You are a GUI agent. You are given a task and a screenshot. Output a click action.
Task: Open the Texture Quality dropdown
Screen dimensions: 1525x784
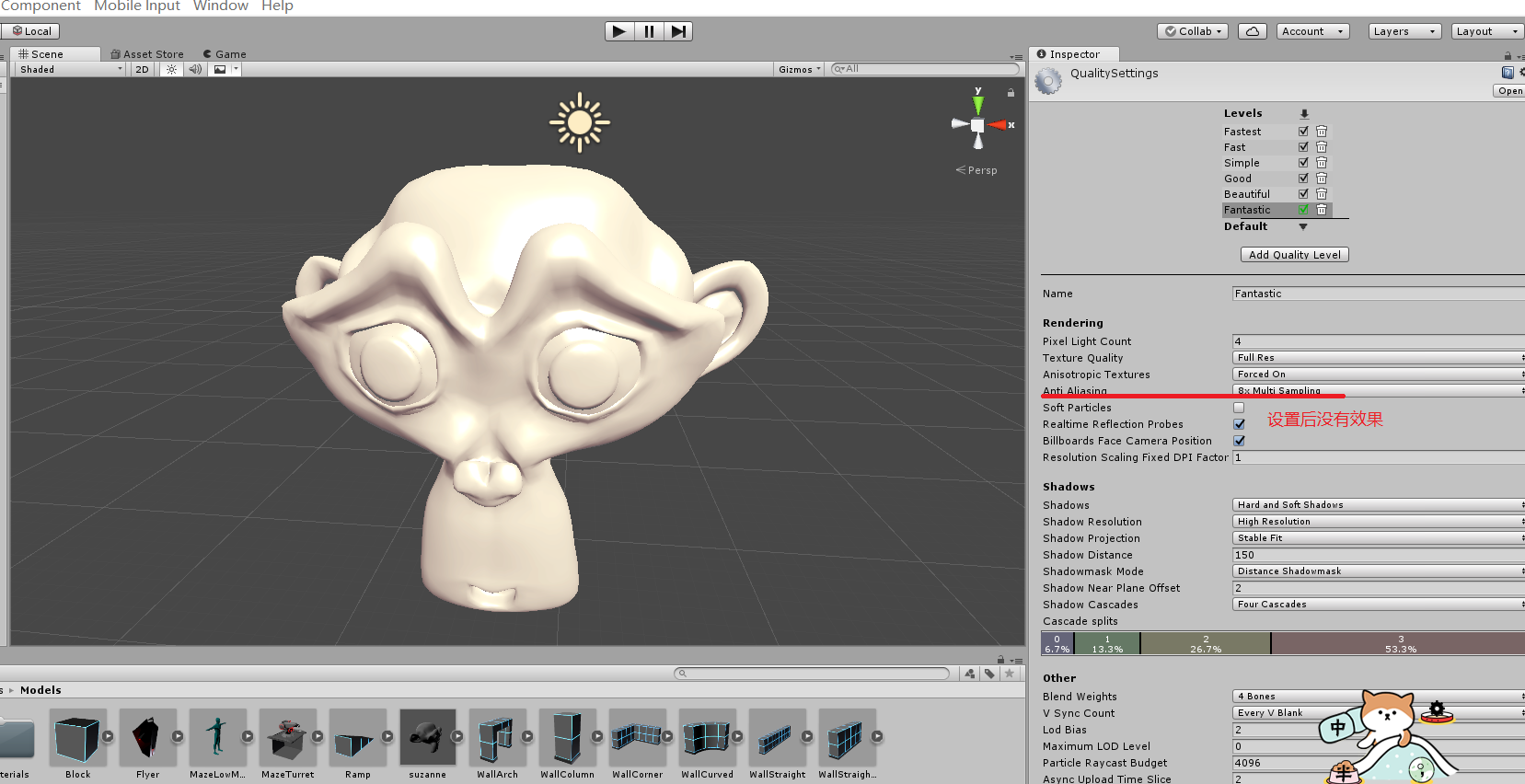tap(1379, 358)
